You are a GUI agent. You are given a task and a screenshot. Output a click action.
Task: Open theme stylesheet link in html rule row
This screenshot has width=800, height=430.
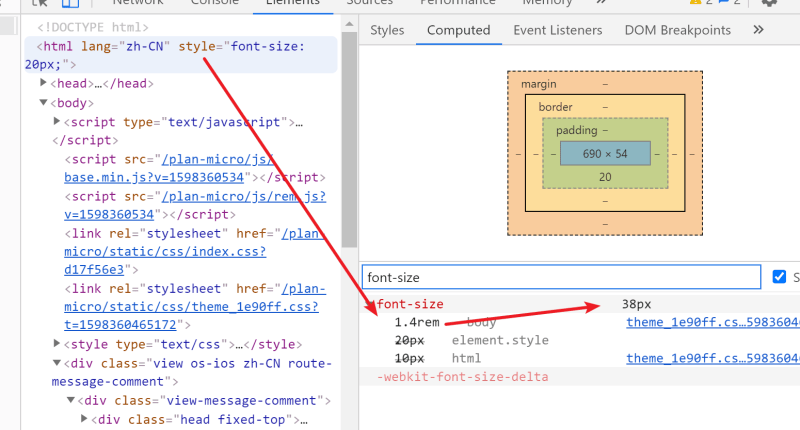(713, 359)
